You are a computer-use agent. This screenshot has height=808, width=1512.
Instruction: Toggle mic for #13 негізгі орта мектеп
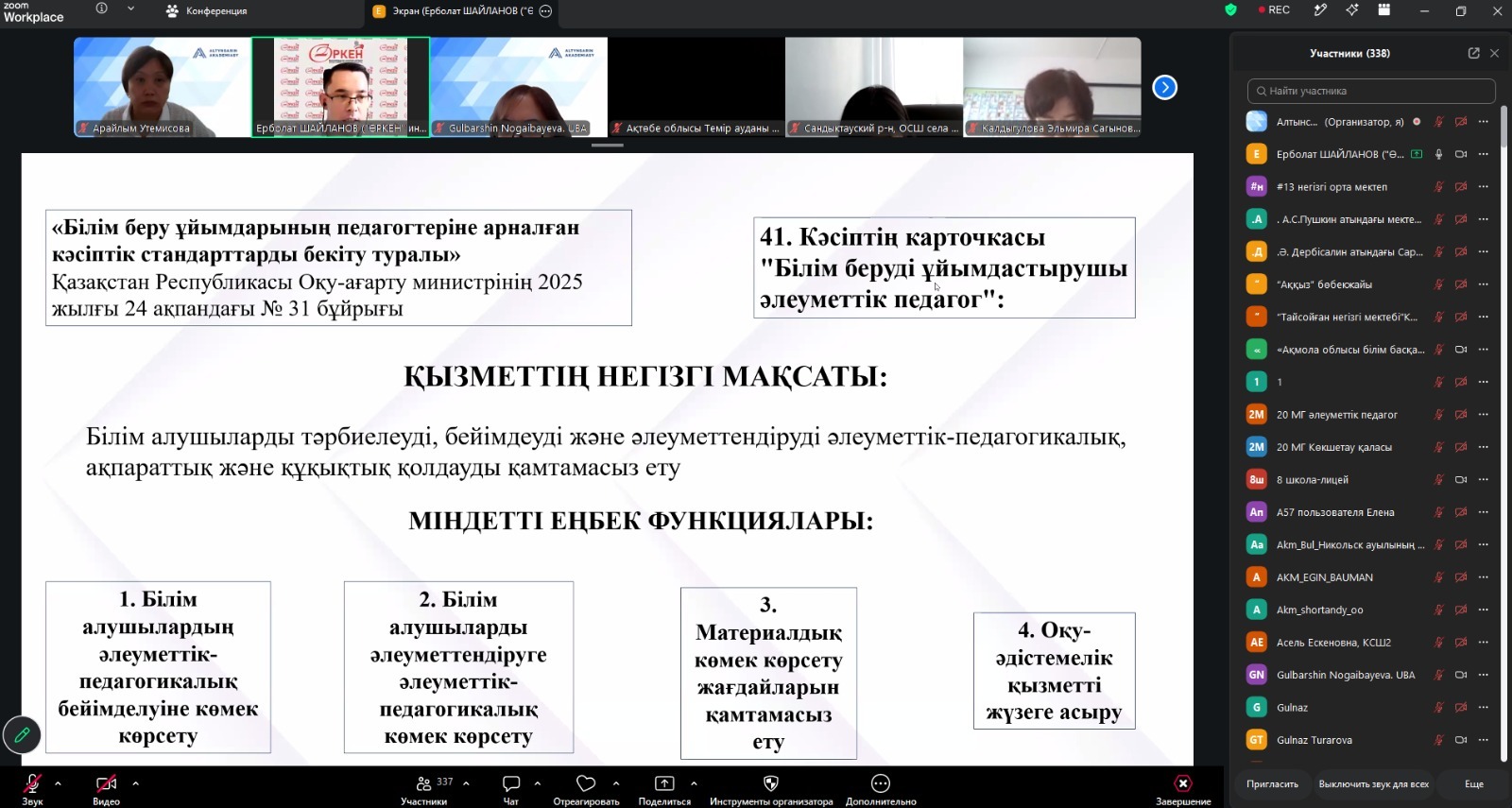1439,187
